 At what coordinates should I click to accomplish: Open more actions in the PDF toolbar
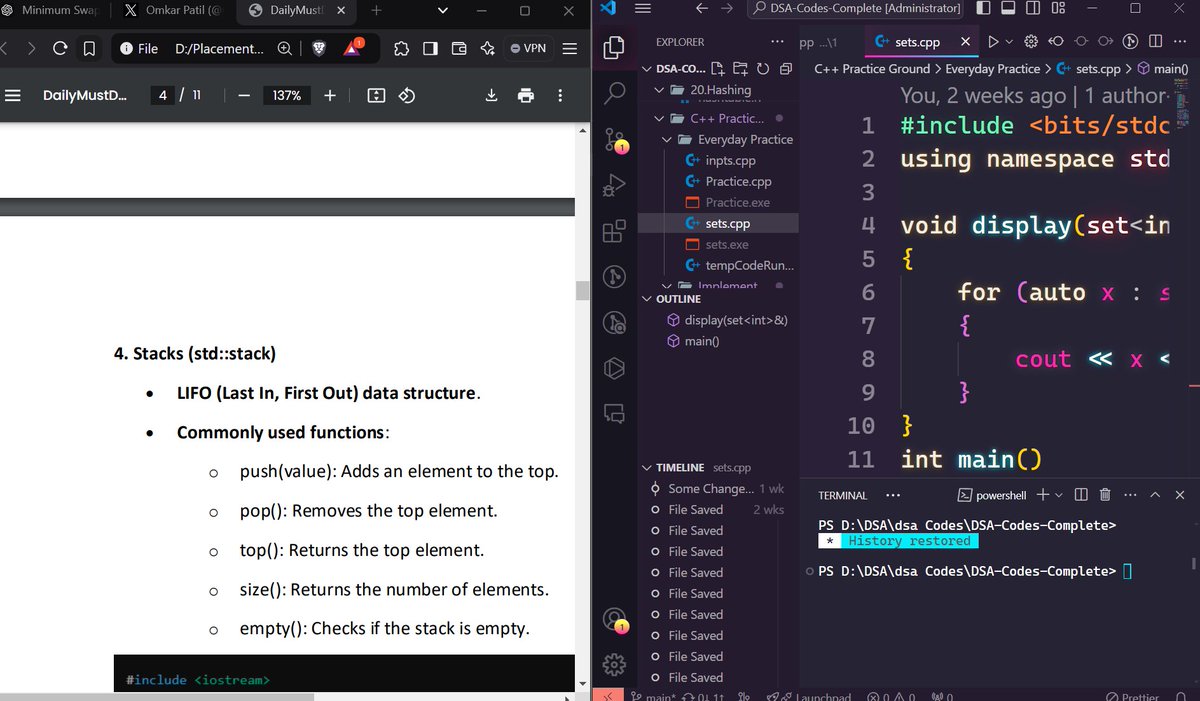tap(560, 95)
